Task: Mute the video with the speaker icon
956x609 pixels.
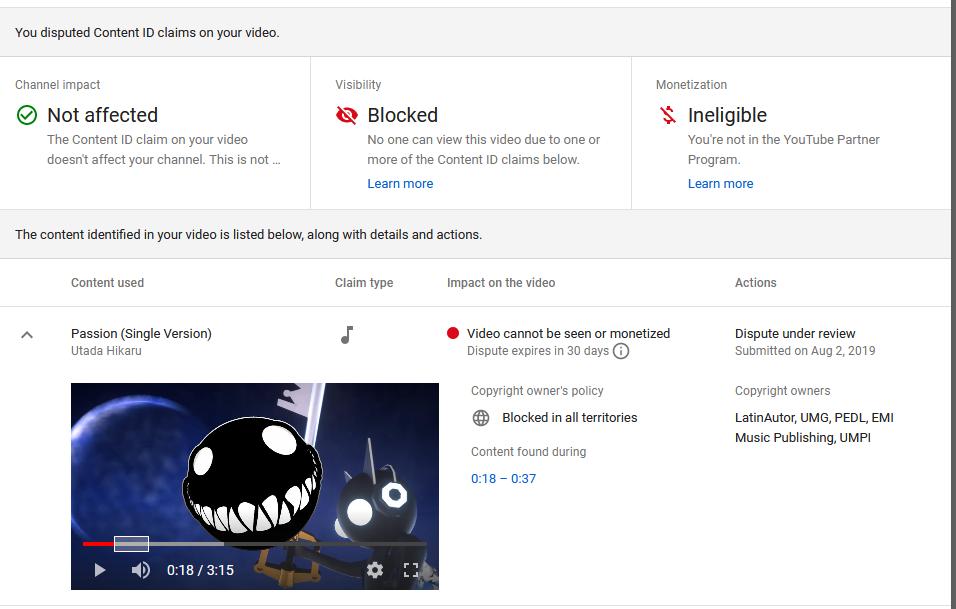Action: 141,570
